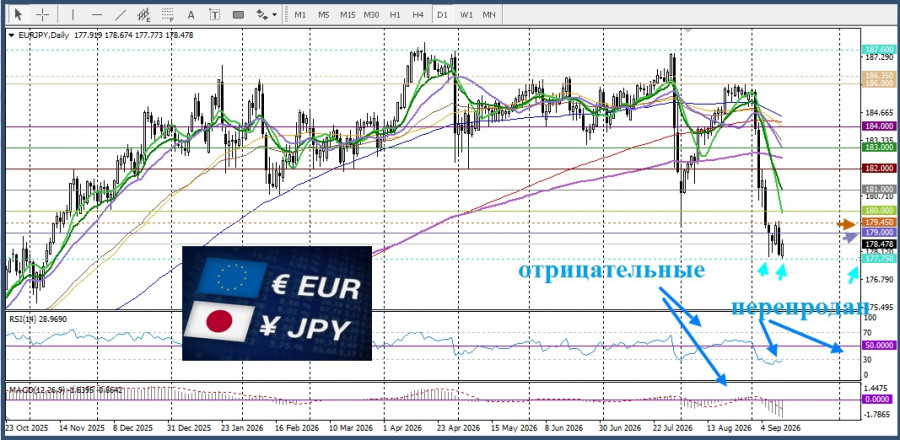Switch to H1 timeframe
900x440 pixels.
[395, 15]
